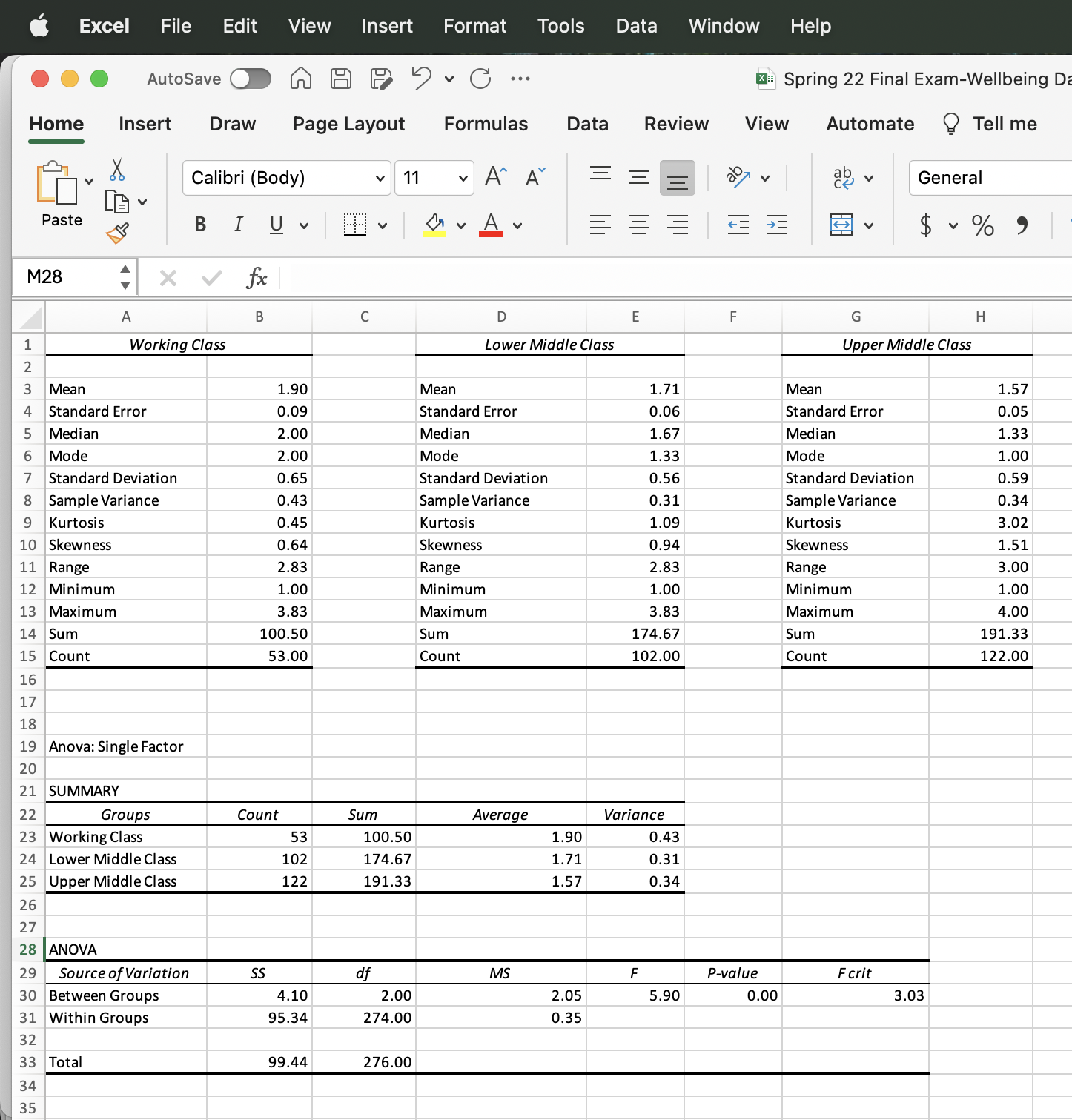1072x1120 pixels.
Task: Open the Automate ribbon tab
Action: click(x=870, y=124)
